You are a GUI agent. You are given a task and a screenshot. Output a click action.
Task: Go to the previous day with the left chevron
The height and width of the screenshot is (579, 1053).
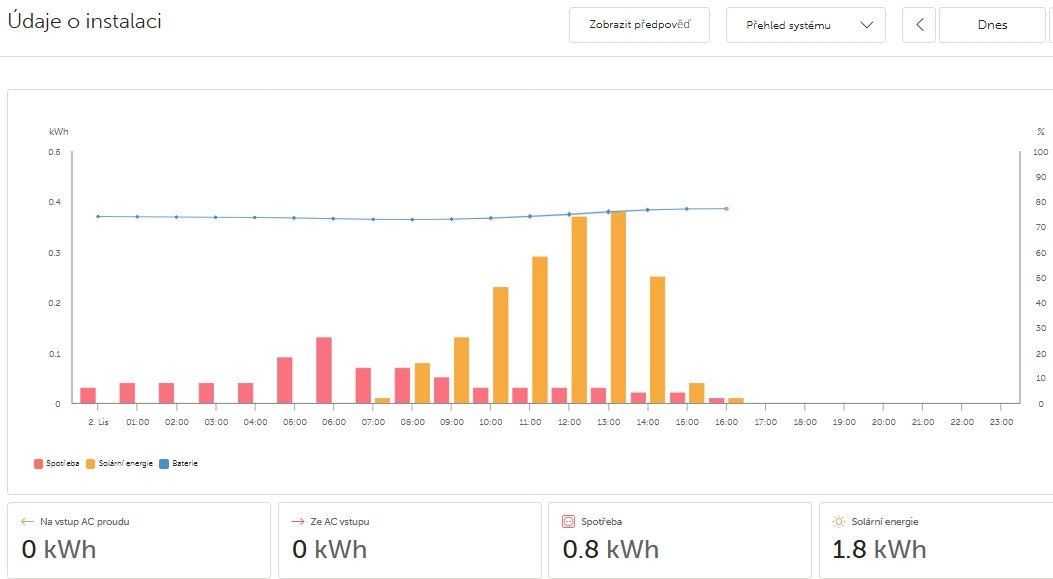[918, 25]
